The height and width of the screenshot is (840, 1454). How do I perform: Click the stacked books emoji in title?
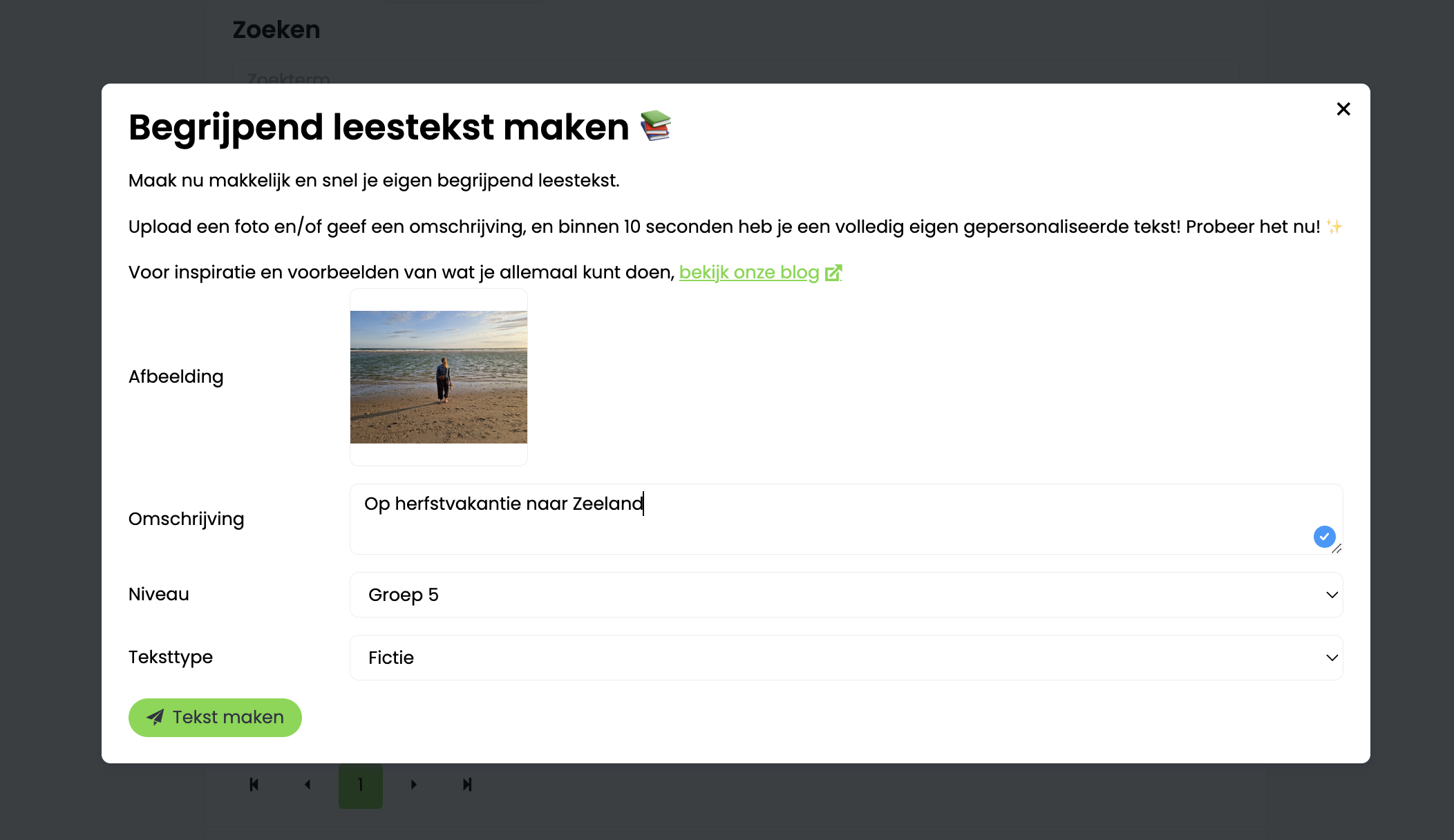[x=655, y=126]
